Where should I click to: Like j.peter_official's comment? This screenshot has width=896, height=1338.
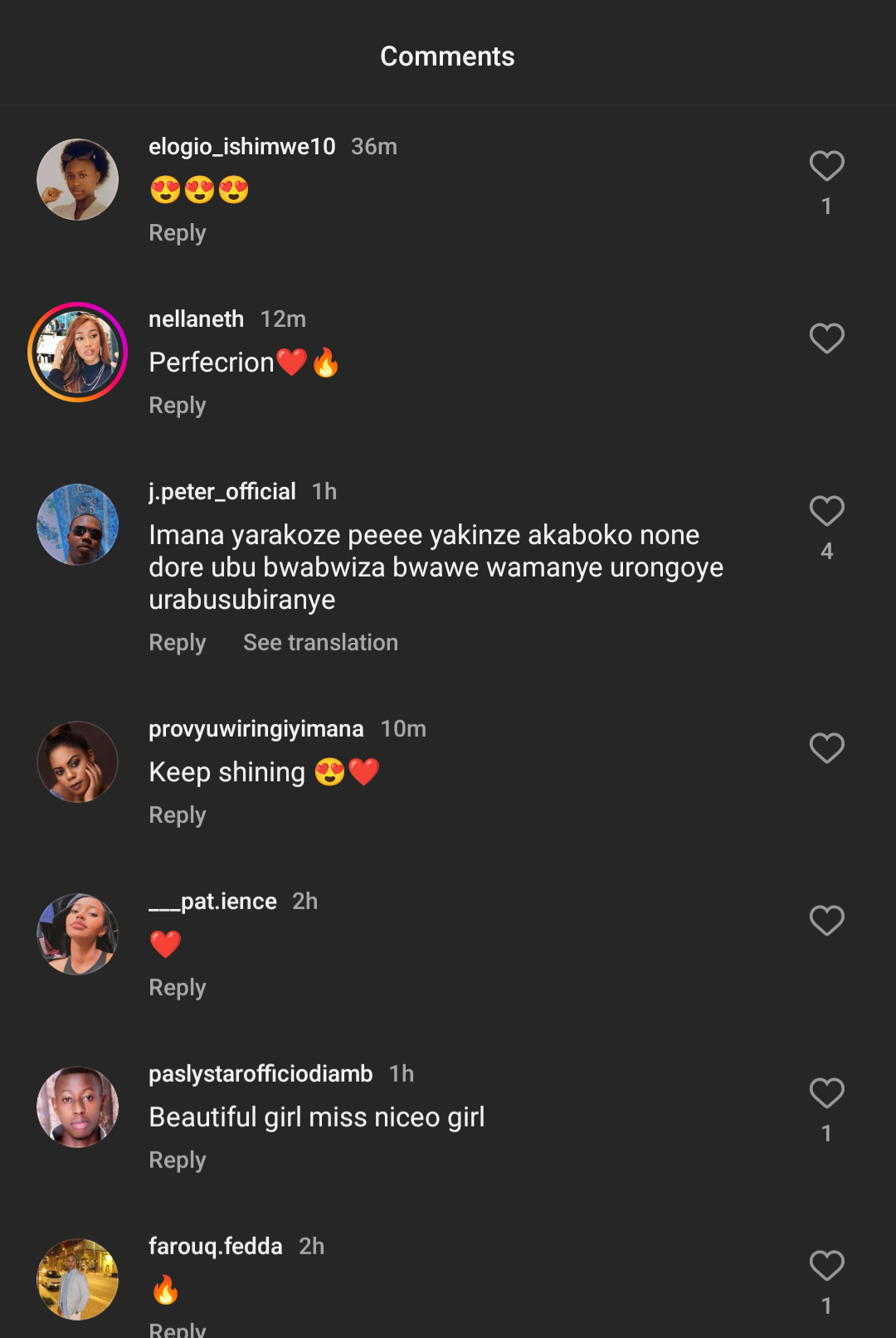(x=826, y=511)
